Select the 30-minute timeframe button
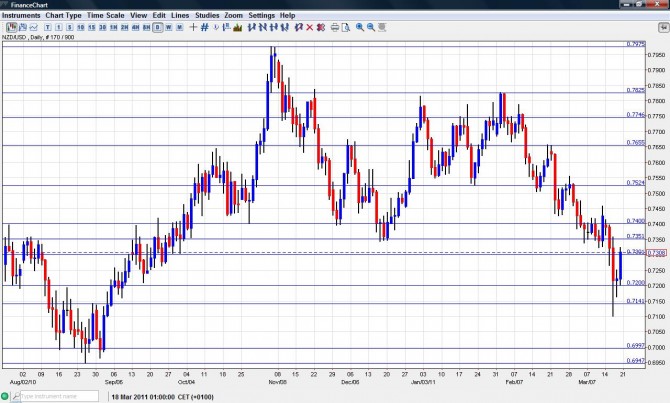670x403 pixels. (x=103, y=27)
